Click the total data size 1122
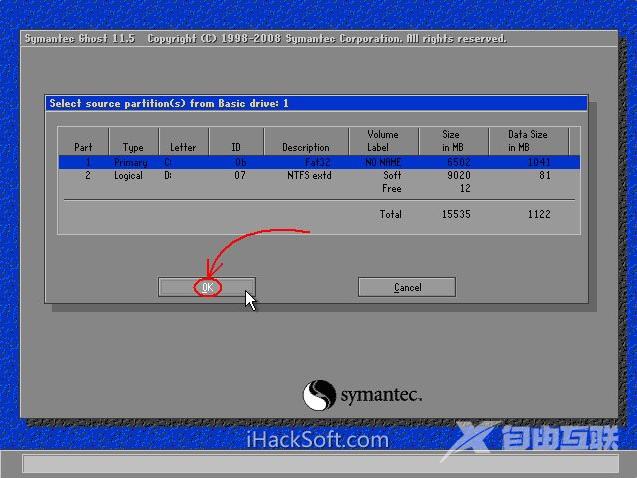The height and width of the screenshot is (478, 637). pyautogui.click(x=539, y=214)
